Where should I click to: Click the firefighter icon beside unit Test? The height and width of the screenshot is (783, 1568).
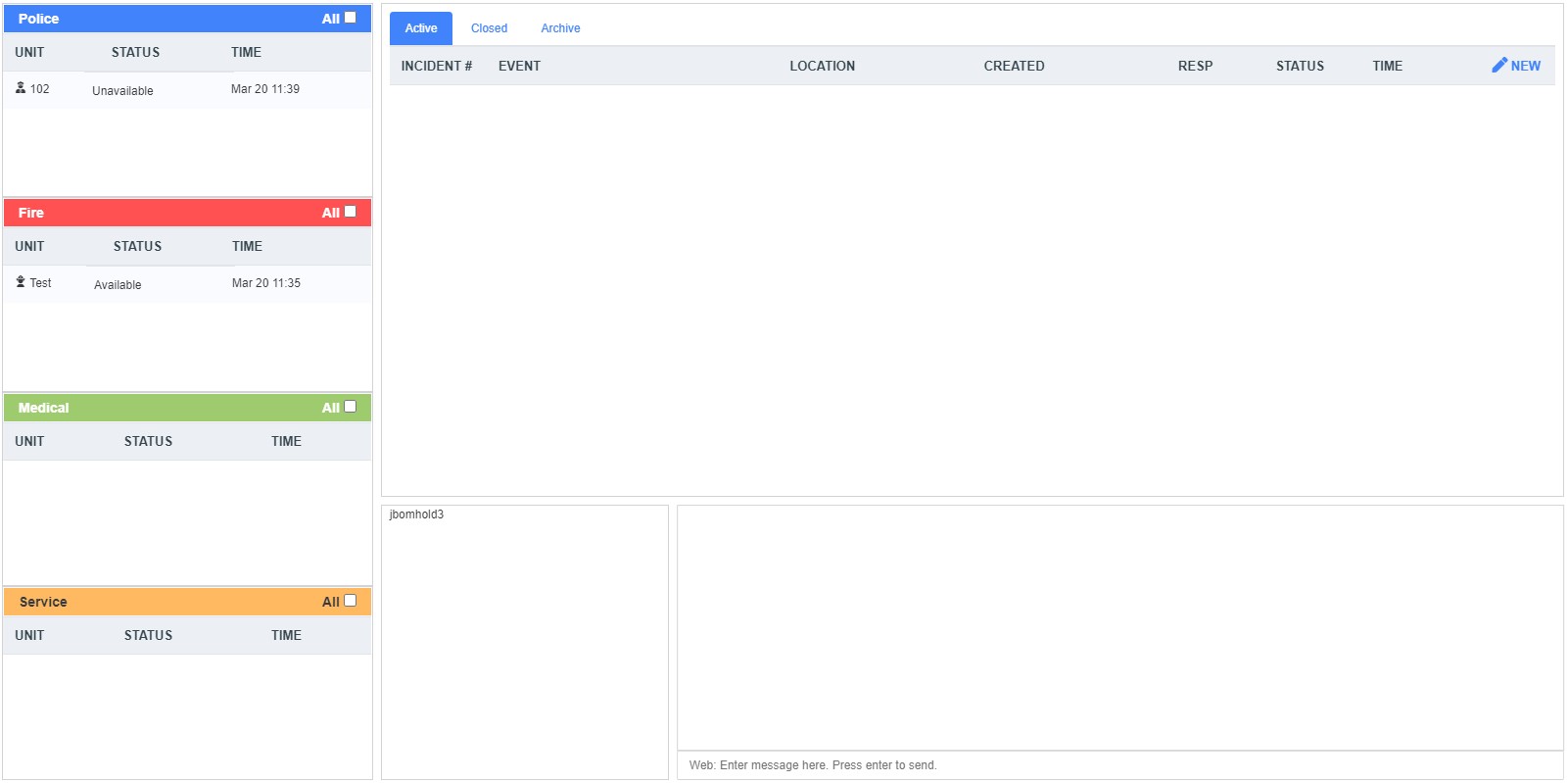(21, 282)
